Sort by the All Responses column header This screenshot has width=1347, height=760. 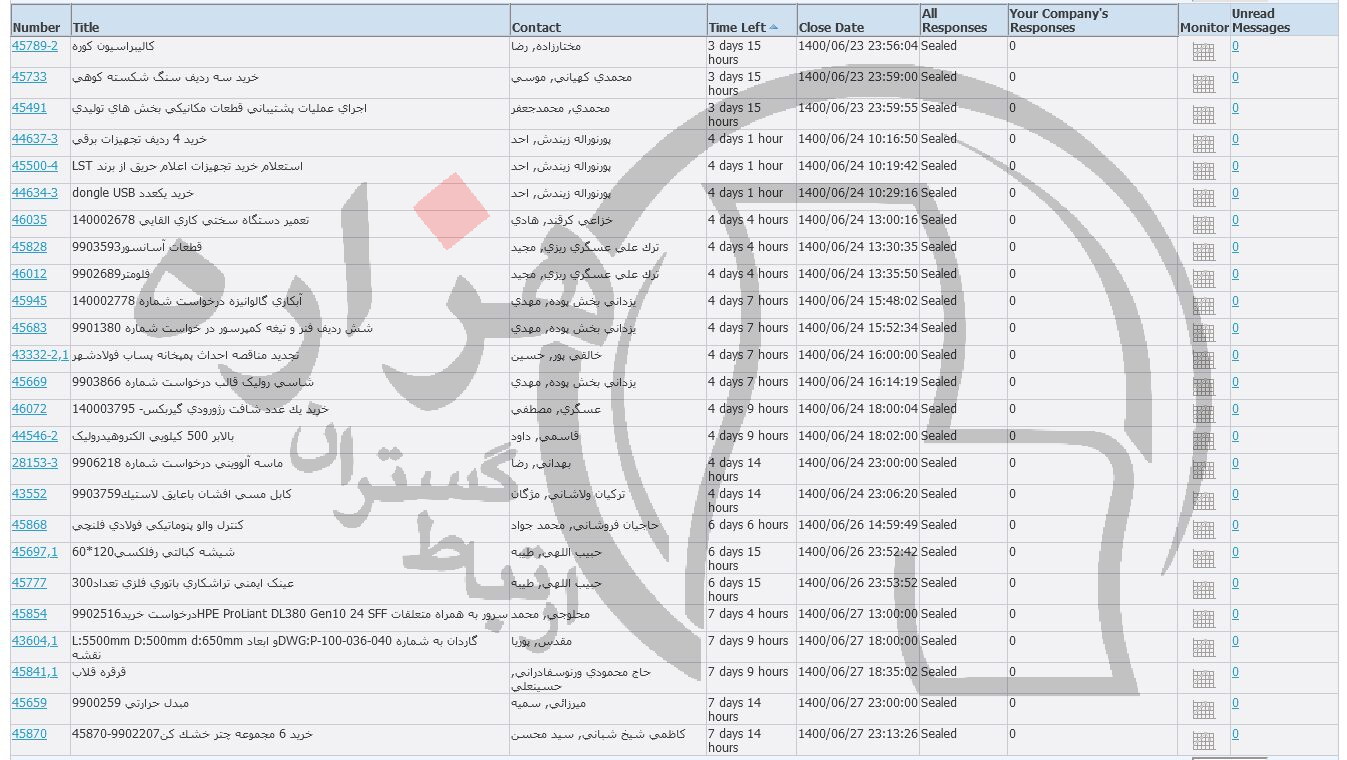coord(954,20)
